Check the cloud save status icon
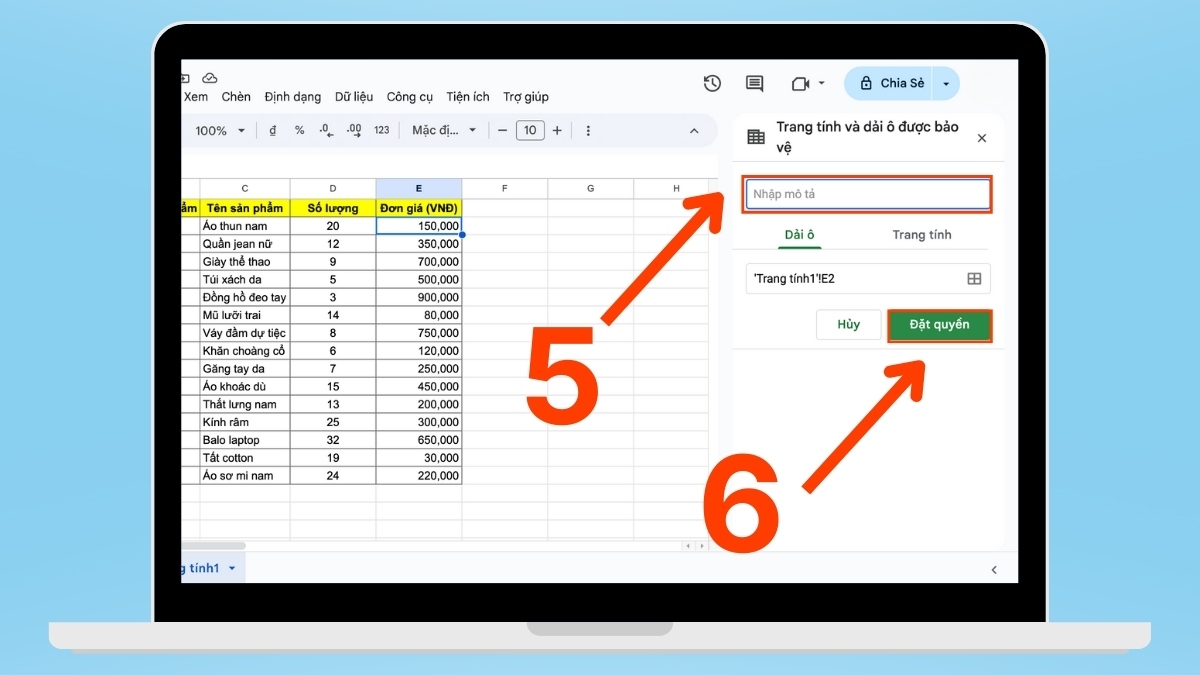This screenshot has height=675, width=1200. click(209, 78)
